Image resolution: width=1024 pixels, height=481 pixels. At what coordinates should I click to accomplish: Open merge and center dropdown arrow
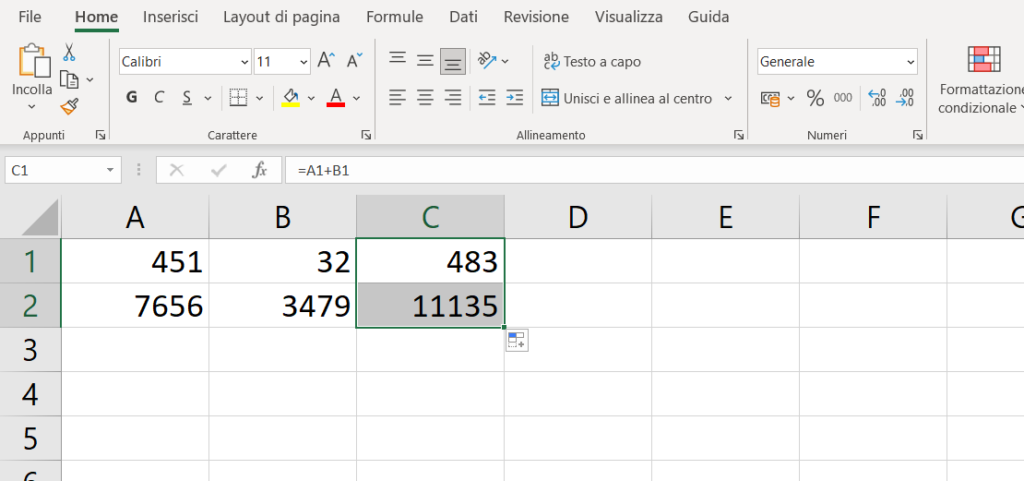pos(728,99)
